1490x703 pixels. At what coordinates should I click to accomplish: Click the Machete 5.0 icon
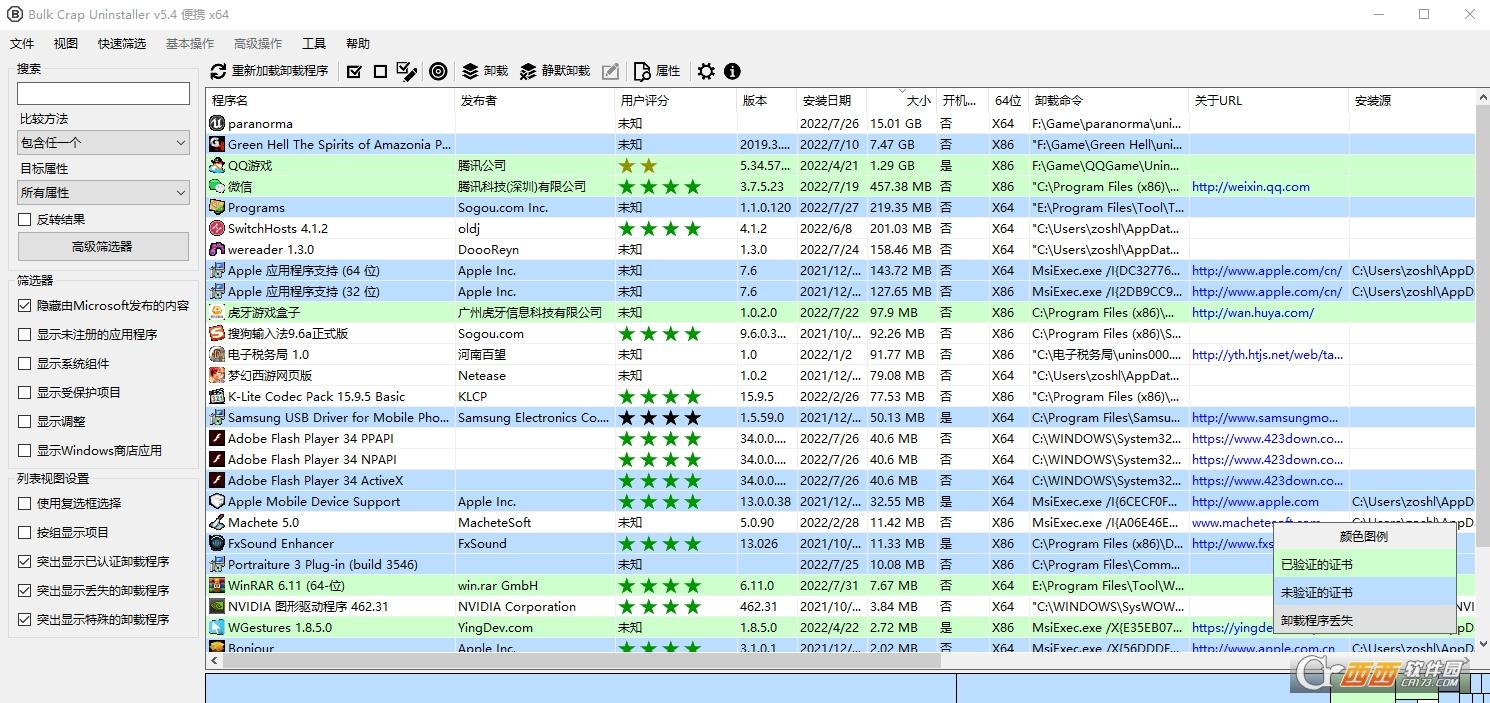coord(217,523)
